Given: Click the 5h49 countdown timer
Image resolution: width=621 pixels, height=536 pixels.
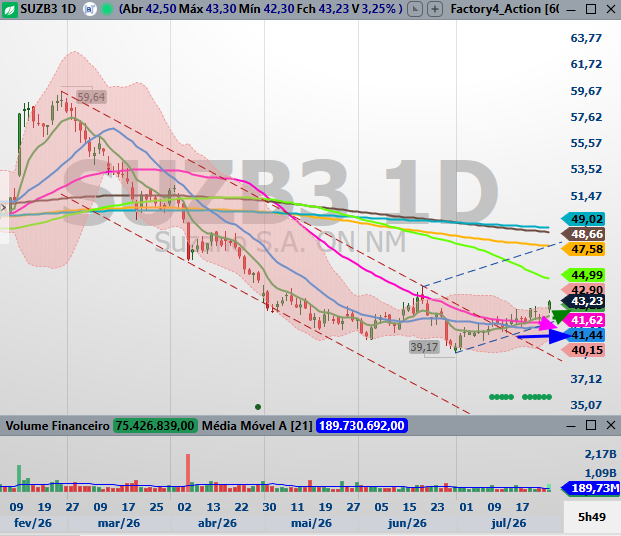Looking at the screenshot, I should click(x=592, y=517).
